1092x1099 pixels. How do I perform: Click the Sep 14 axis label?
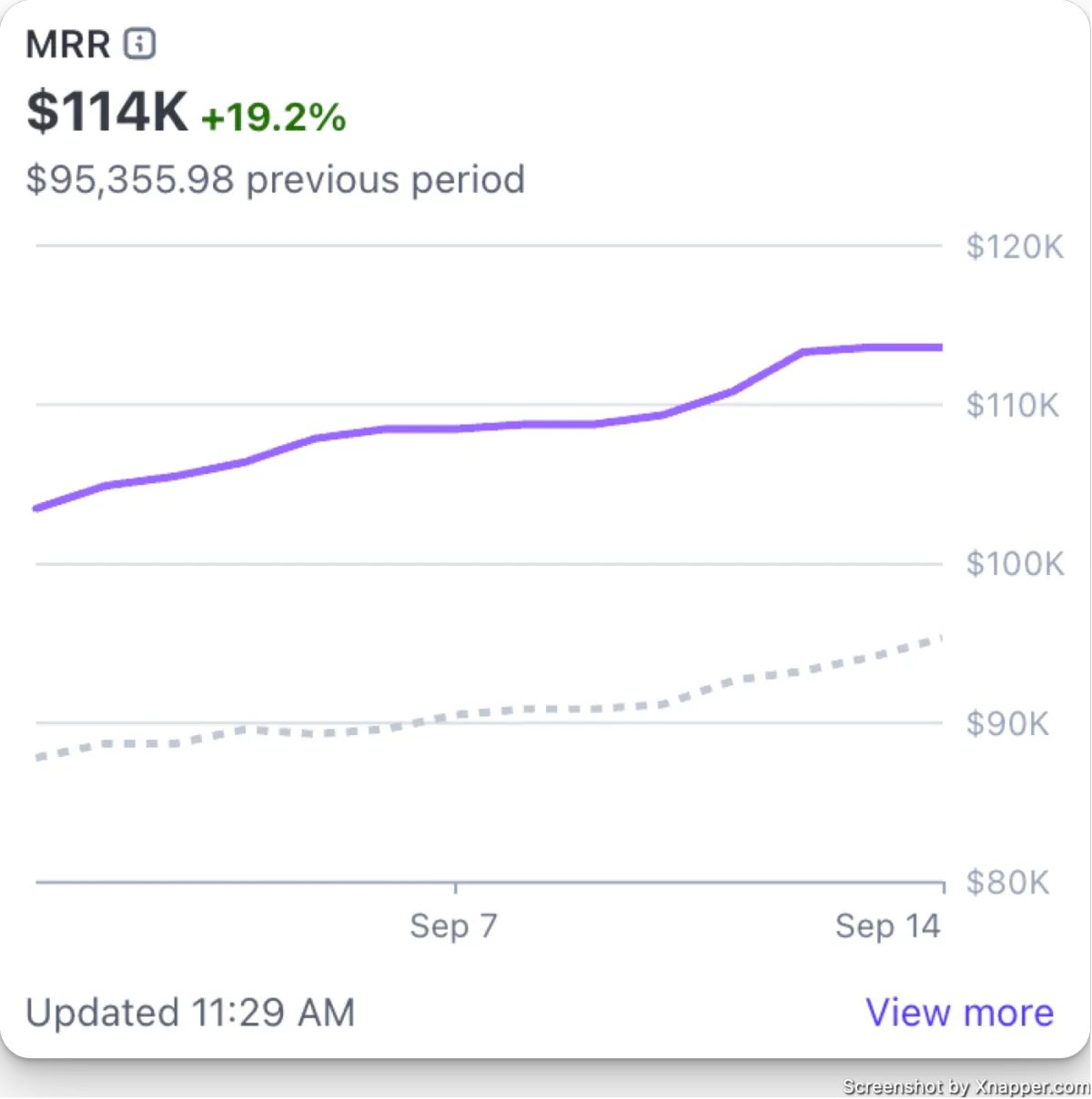pyautogui.click(x=887, y=926)
